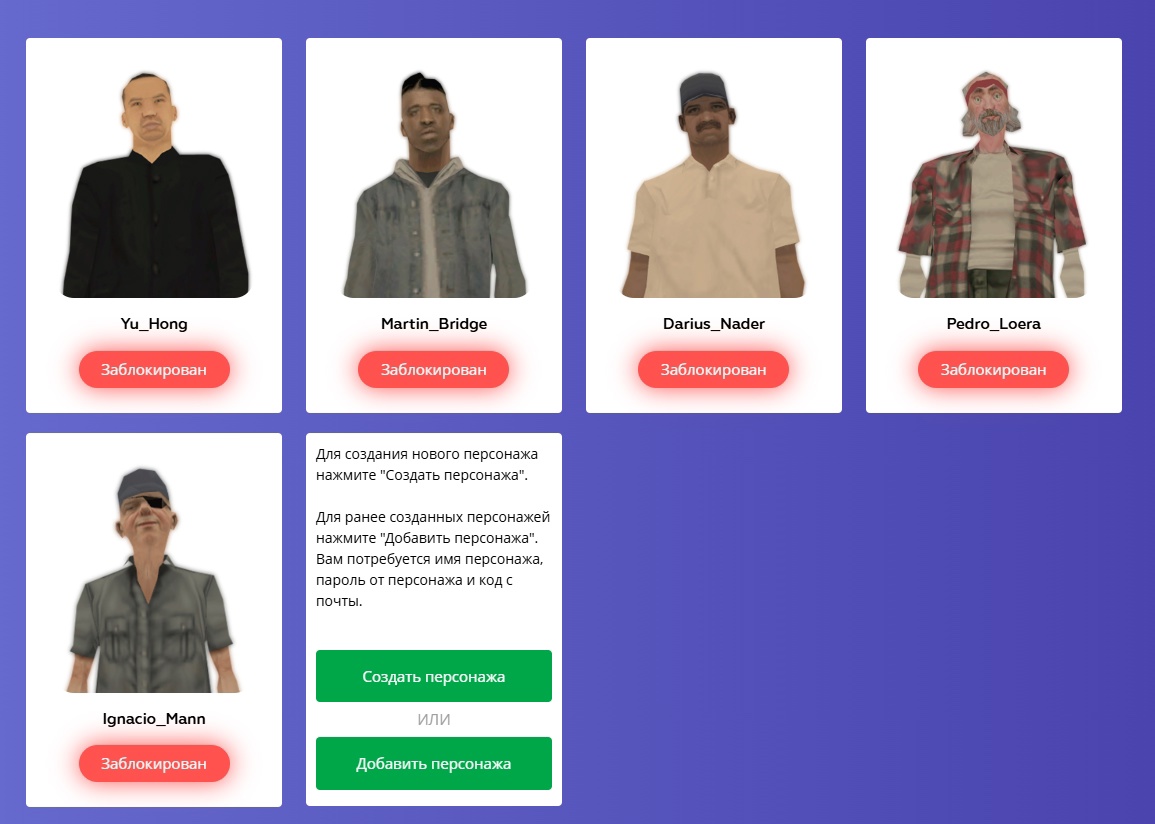The height and width of the screenshot is (824, 1155).
Task: Click 'Заблокирован' button under Ignacio_Mann
Action: coord(154,764)
